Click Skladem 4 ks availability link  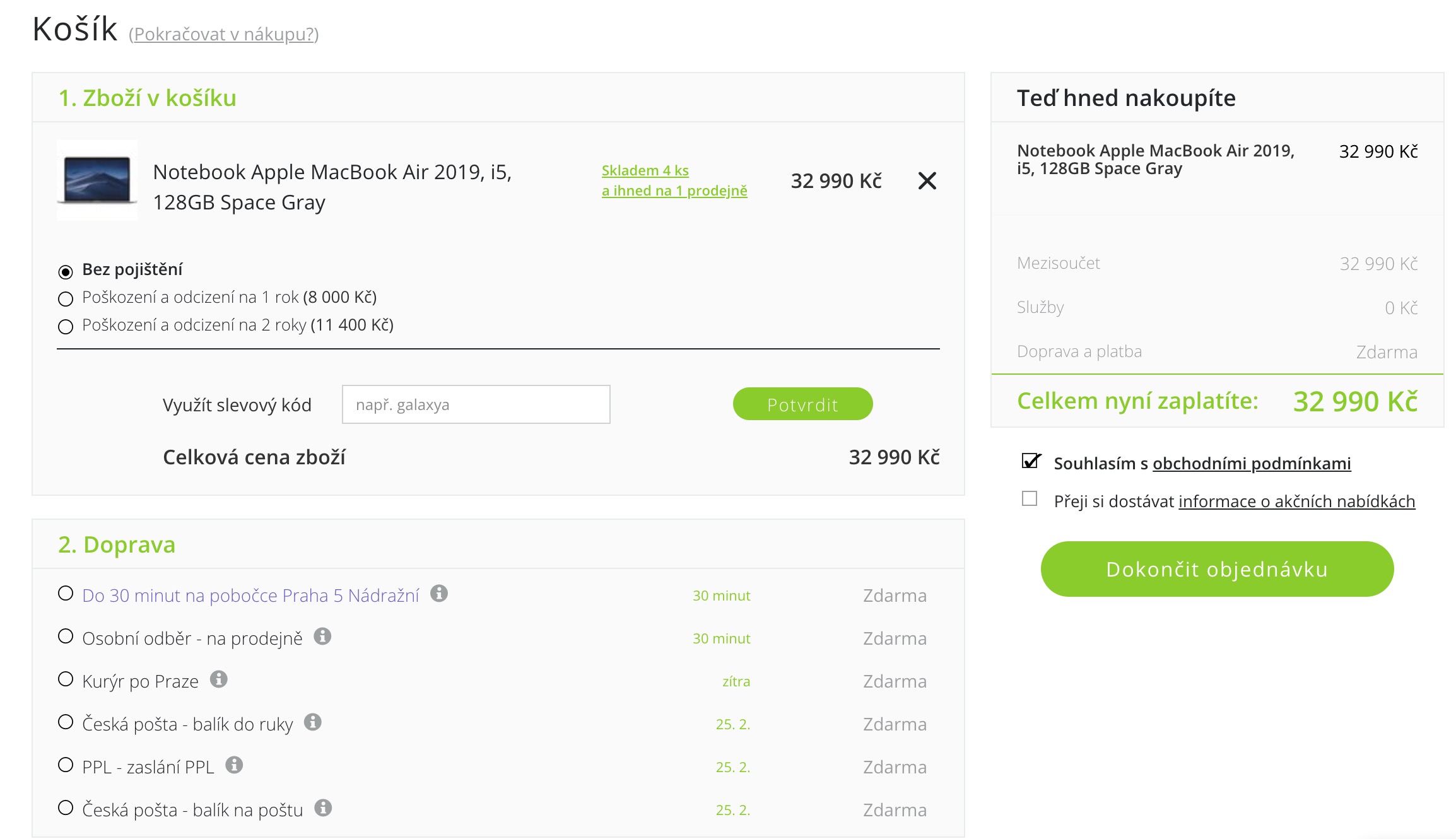(645, 171)
